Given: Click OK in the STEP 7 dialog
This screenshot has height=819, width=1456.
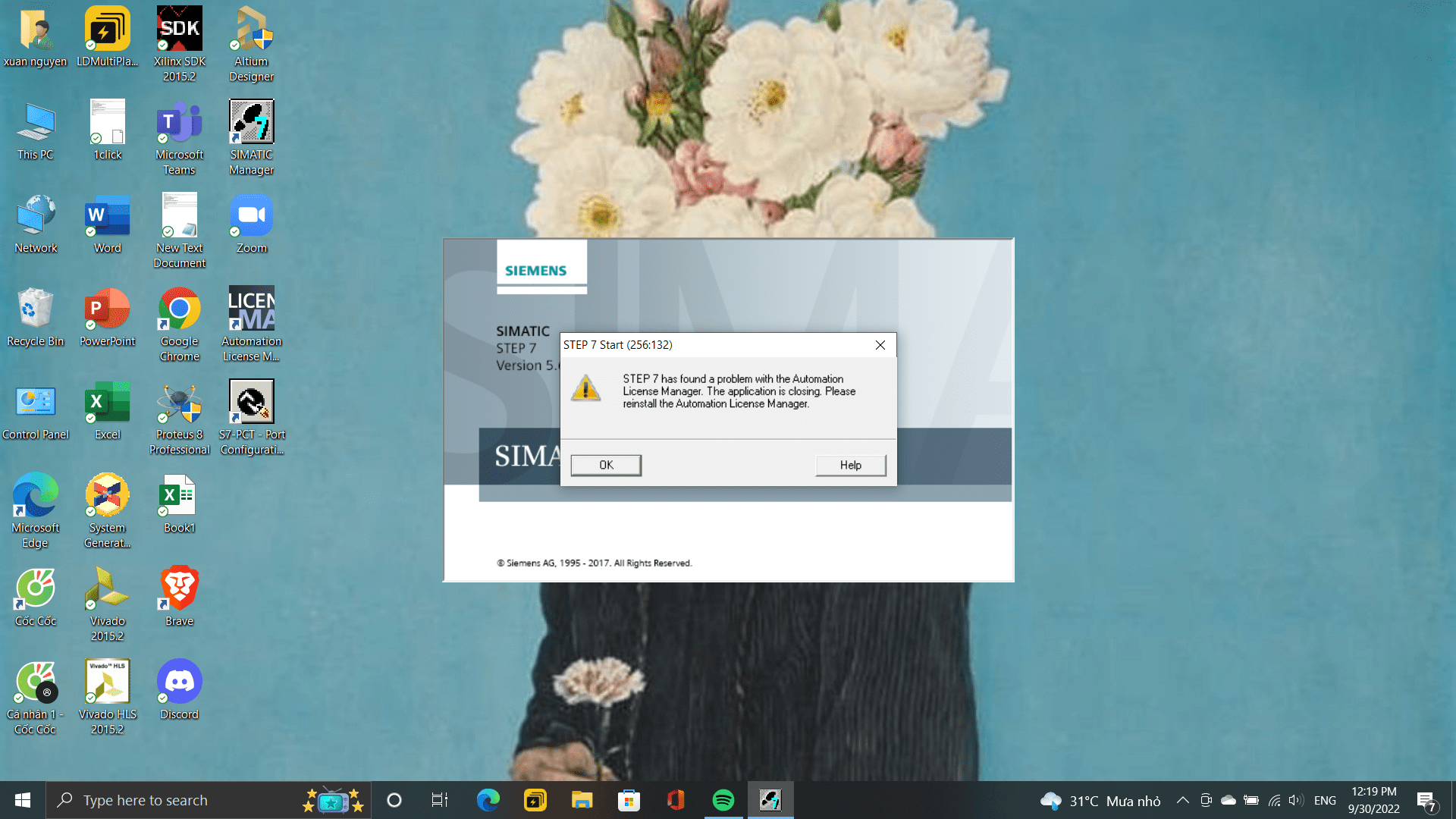Looking at the screenshot, I should (x=606, y=465).
